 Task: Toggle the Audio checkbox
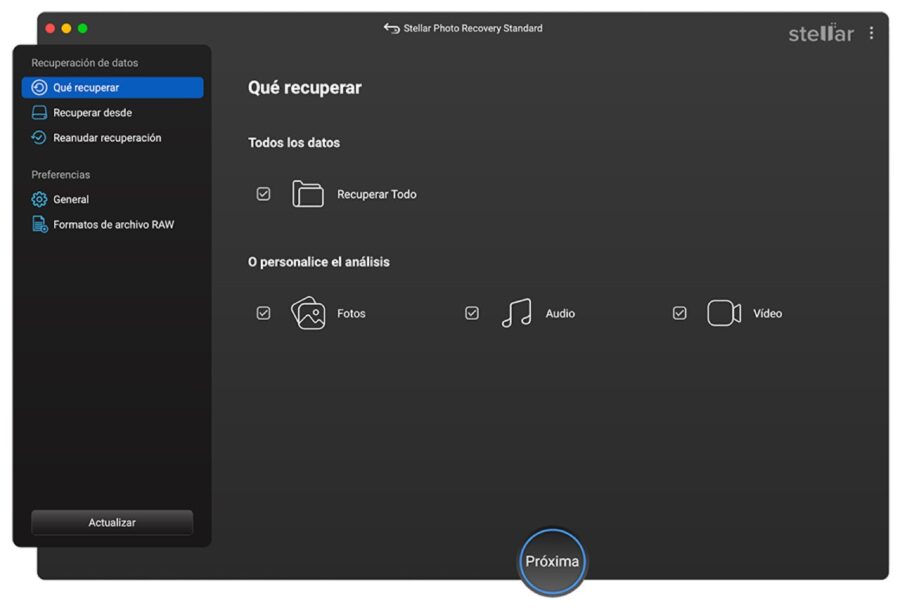click(x=472, y=313)
